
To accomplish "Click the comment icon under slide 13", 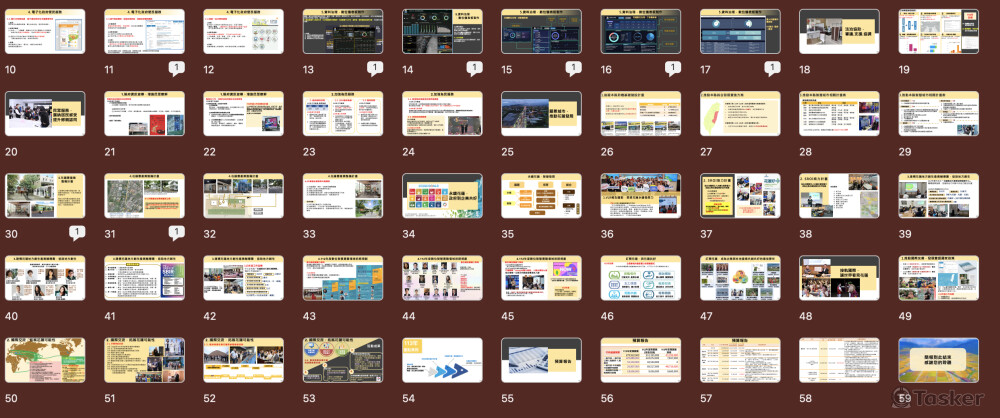I will [374, 68].
